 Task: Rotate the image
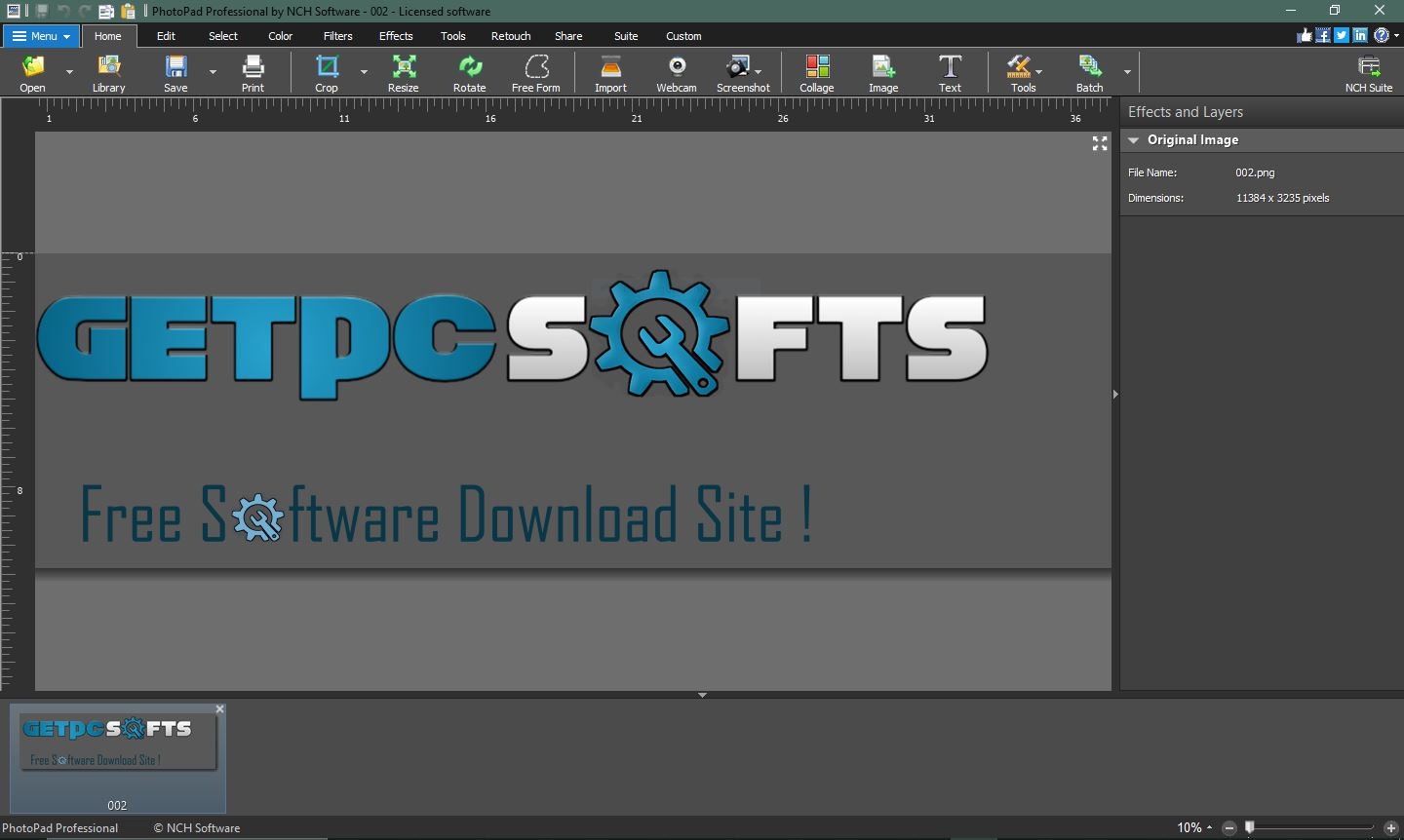pyautogui.click(x=469, y=73)
